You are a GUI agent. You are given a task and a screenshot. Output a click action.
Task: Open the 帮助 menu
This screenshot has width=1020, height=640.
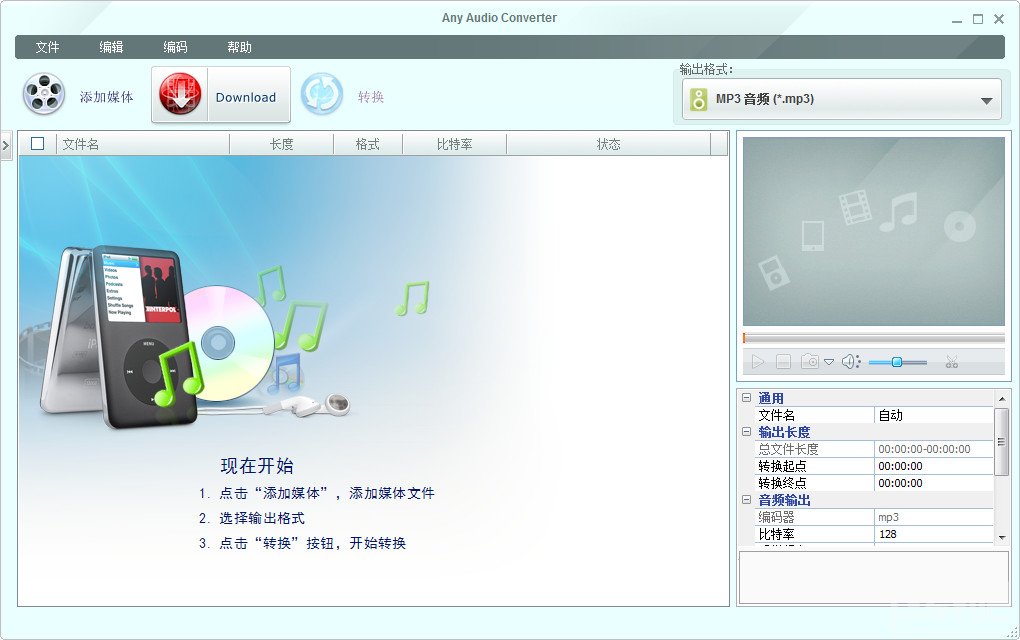239,46
